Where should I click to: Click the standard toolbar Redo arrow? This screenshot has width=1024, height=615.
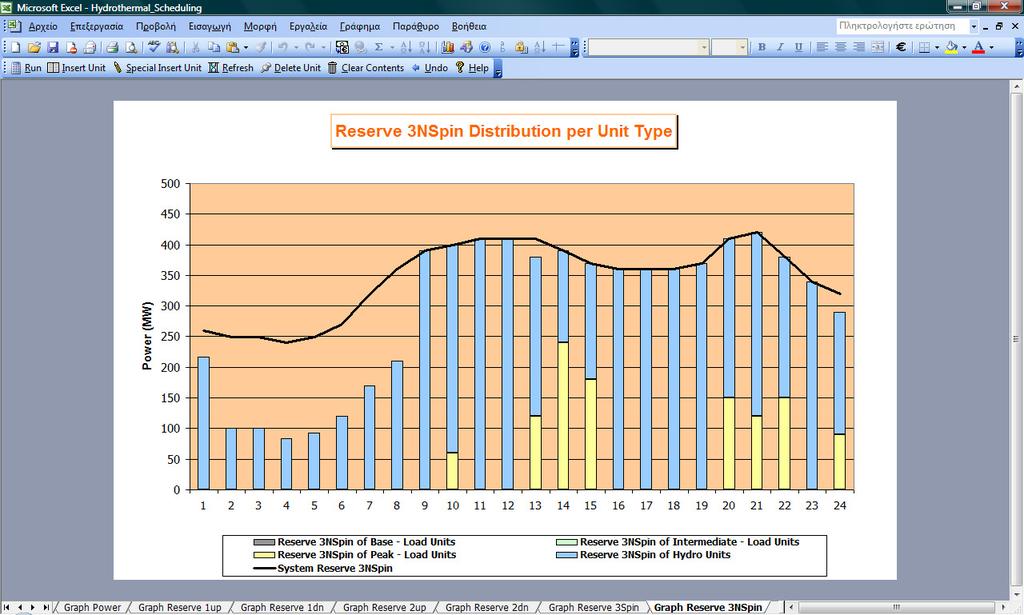coord(310,47)
